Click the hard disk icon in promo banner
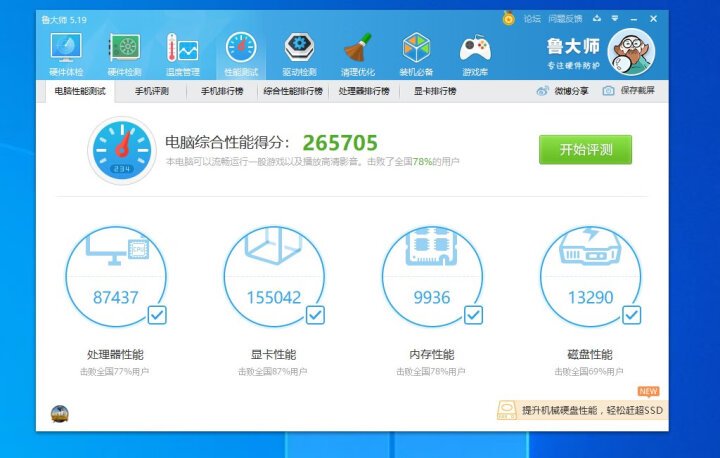The width and height of the screenshot is (720, 458). coord(507,410)
